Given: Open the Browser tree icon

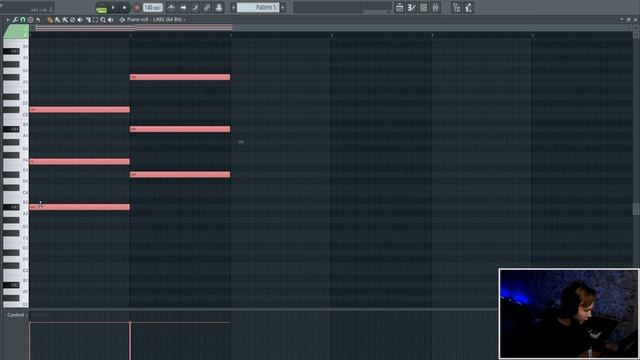Looking at the screenshot, I should coord(457,7).
